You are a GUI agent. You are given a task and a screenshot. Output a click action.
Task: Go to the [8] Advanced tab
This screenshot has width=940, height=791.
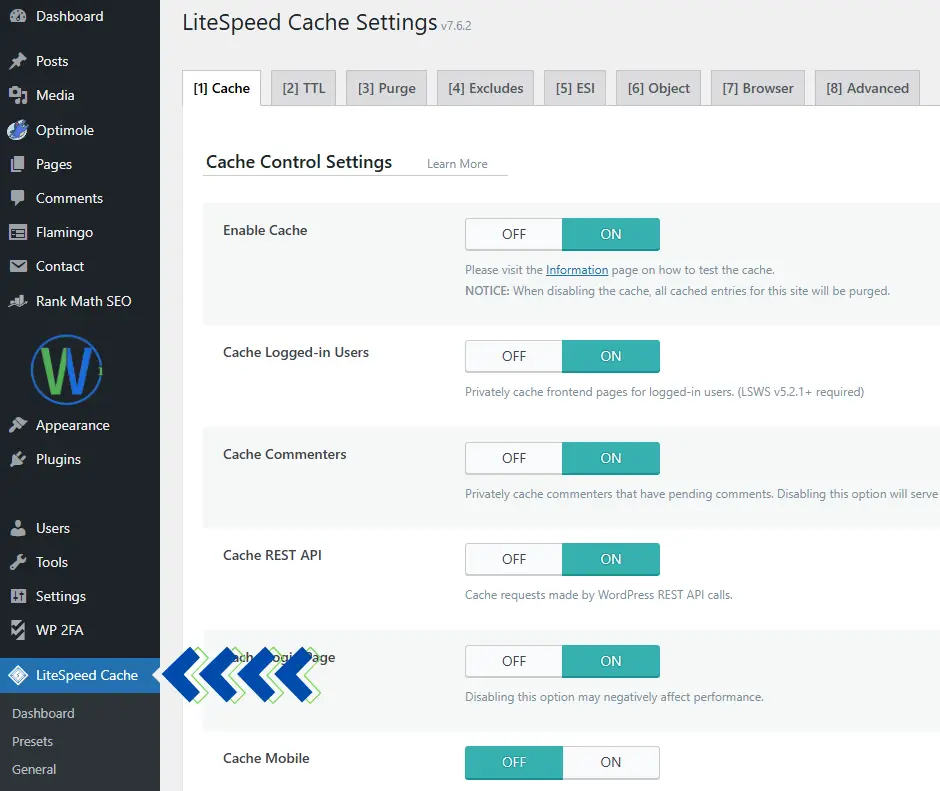pos(867,88)
